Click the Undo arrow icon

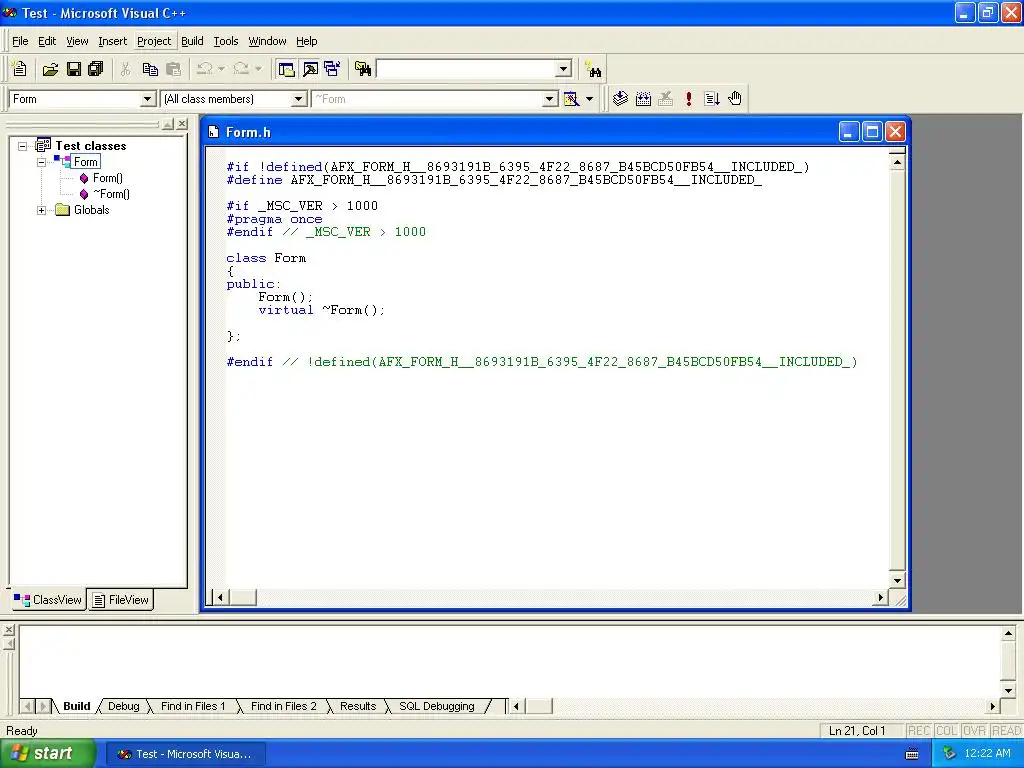[204, 69]
